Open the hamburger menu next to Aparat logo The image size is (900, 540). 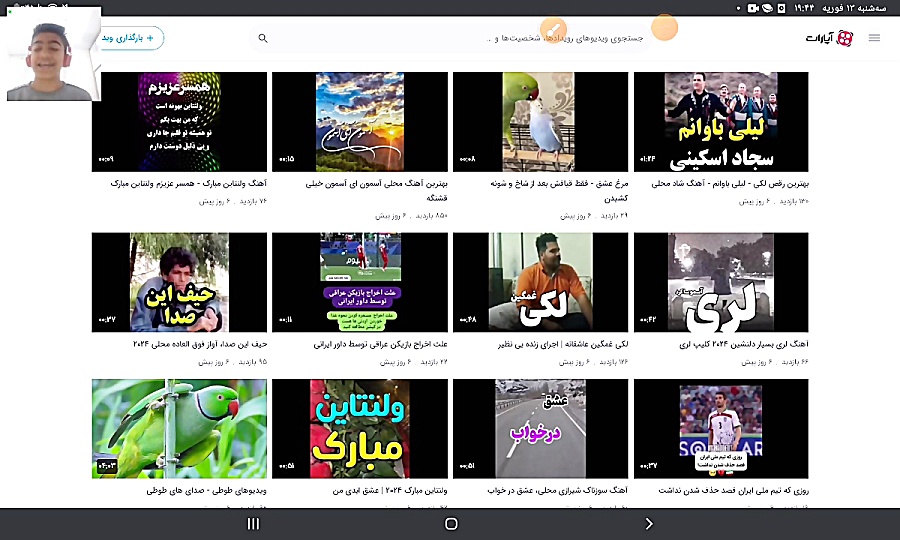tap(874, 38)
